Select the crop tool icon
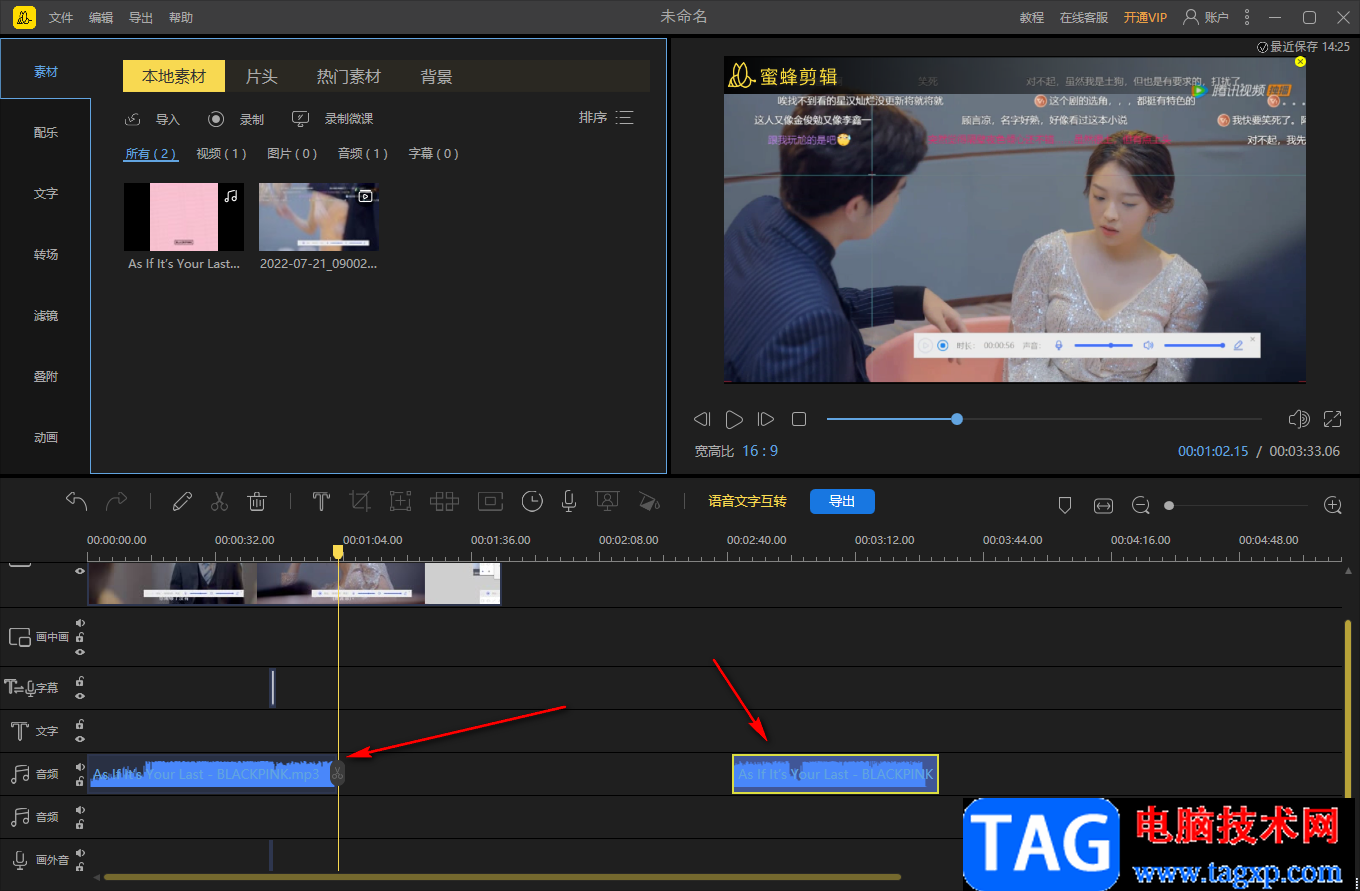 tap(360, 501)
